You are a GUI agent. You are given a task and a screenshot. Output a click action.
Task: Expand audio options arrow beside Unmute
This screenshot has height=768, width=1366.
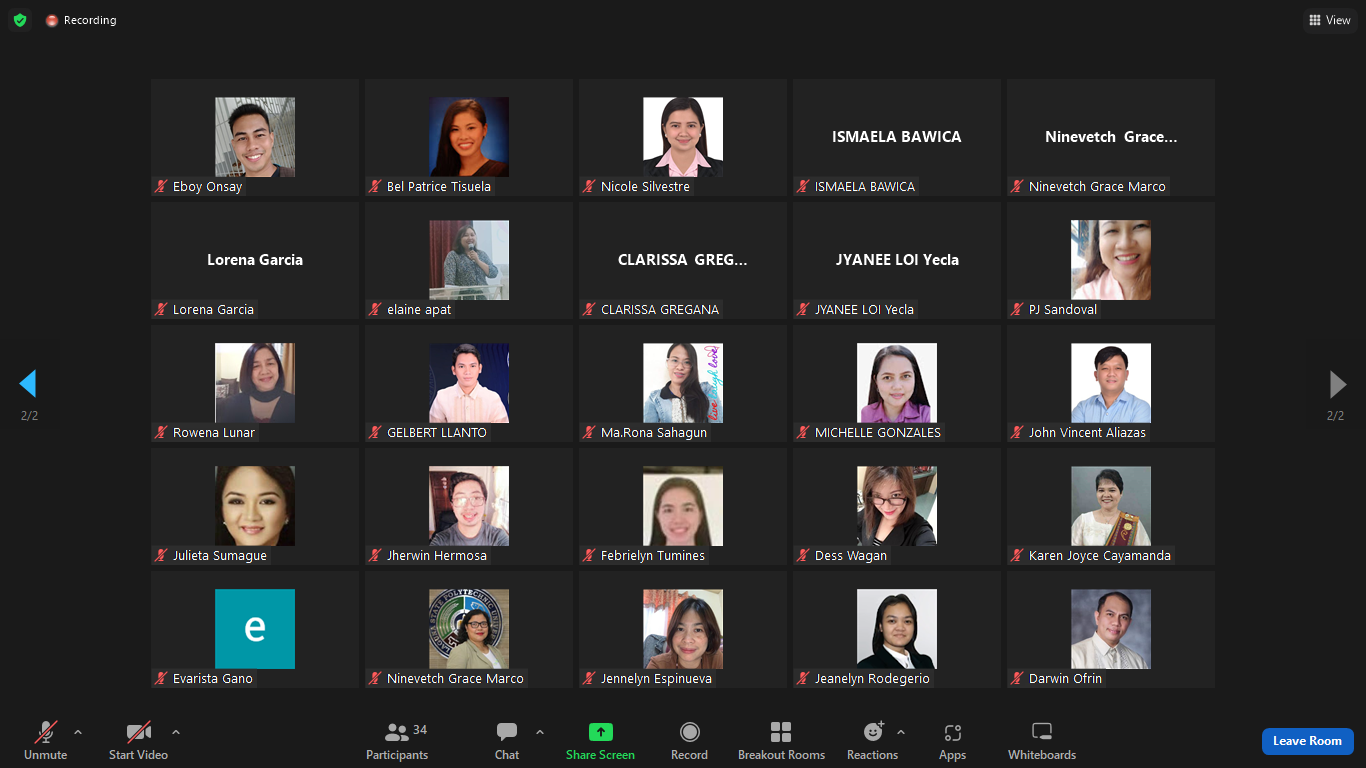[78, 732]
